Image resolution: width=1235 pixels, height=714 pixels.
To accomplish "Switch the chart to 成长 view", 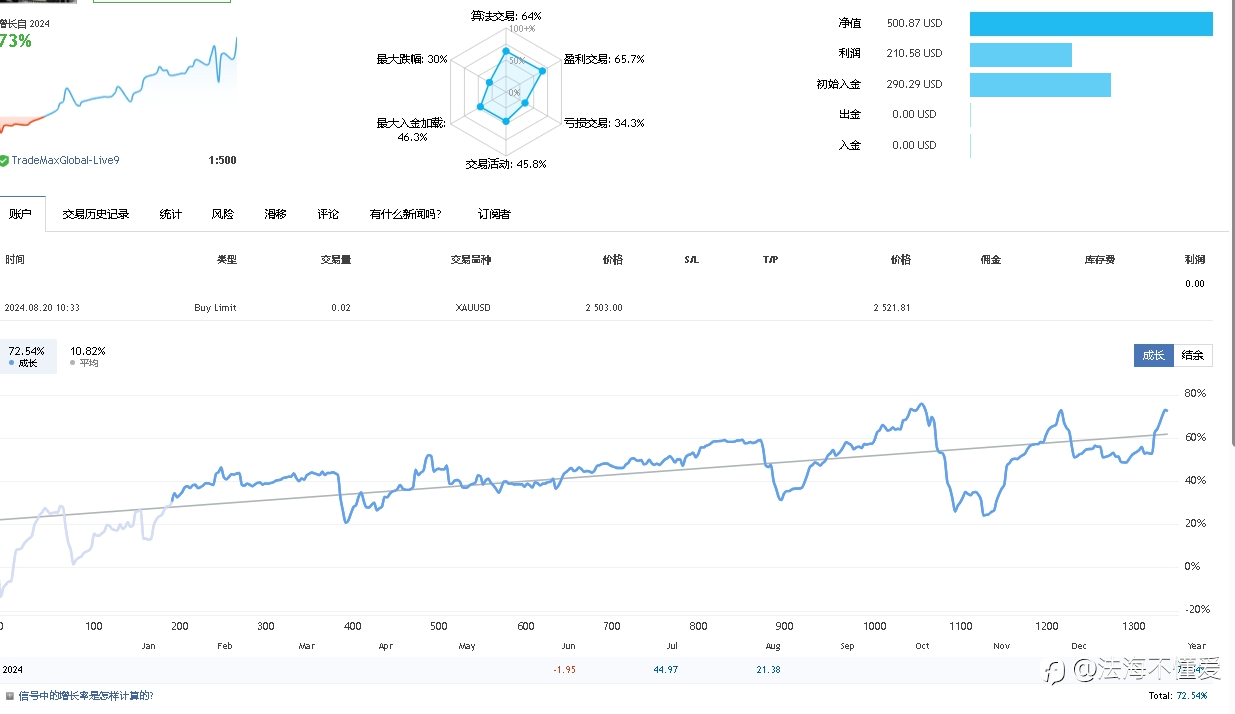I will click(1153, 355).
